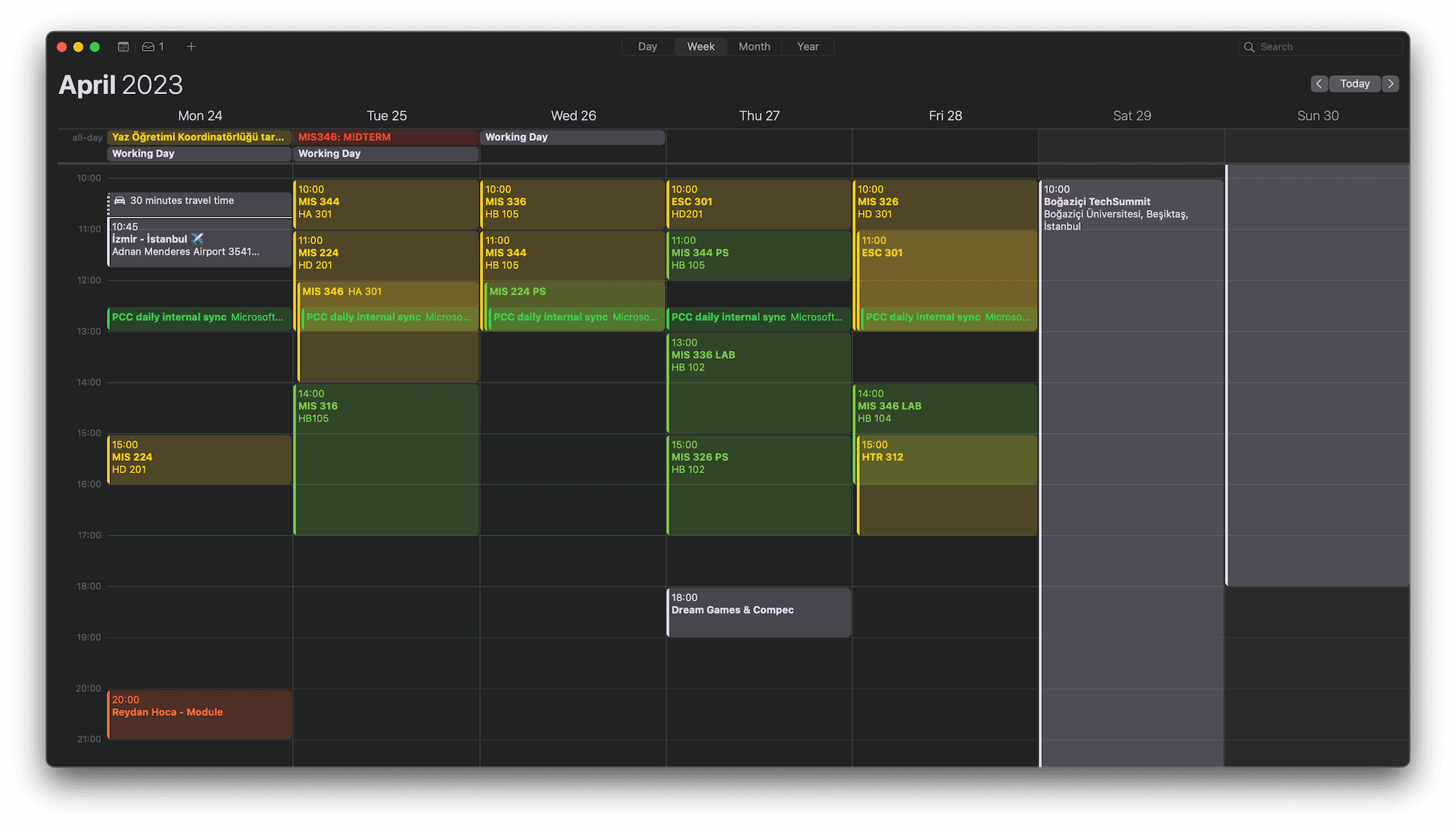Select MIS 224 event on Monday
This screenshot has height=828, width=1456.
click(199, 459)
